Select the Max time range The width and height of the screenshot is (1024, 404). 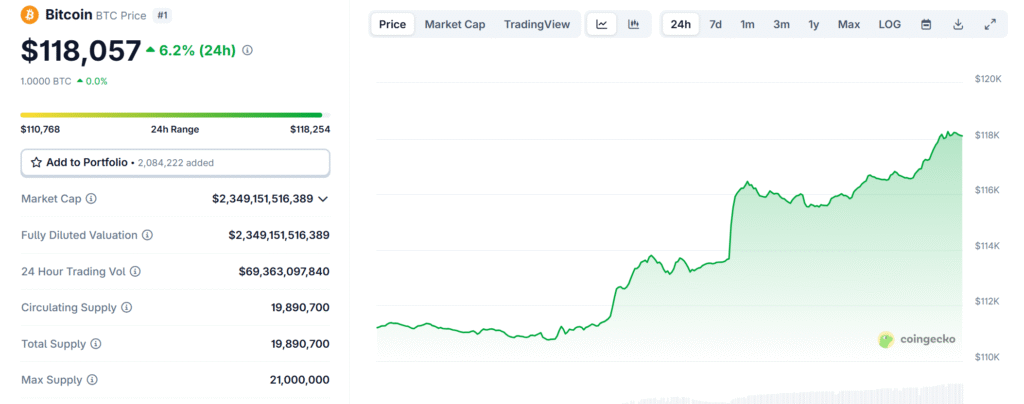click(x=848, y=24)
